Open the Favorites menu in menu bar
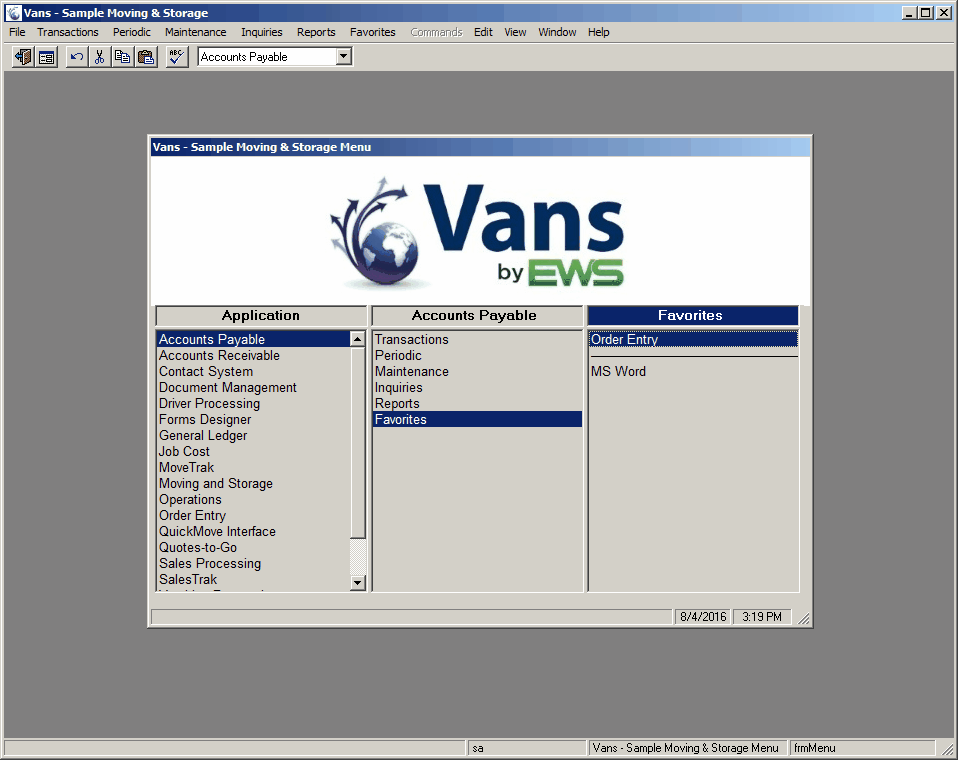958x760 pixels. point(373,32)
